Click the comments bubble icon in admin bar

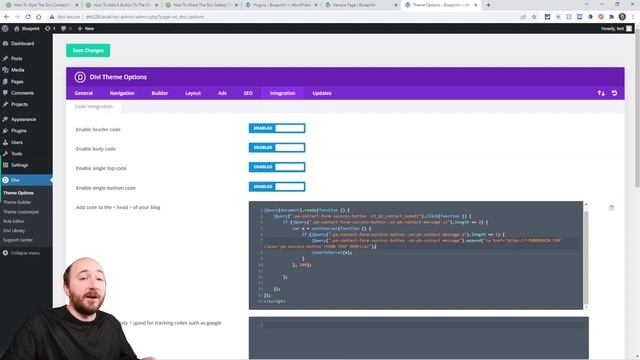(x=65, y=29)
